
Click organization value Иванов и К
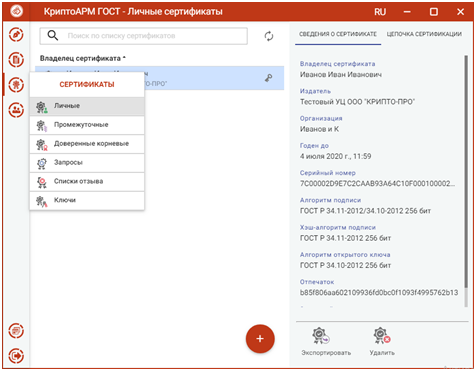click(x=319, y=129)
